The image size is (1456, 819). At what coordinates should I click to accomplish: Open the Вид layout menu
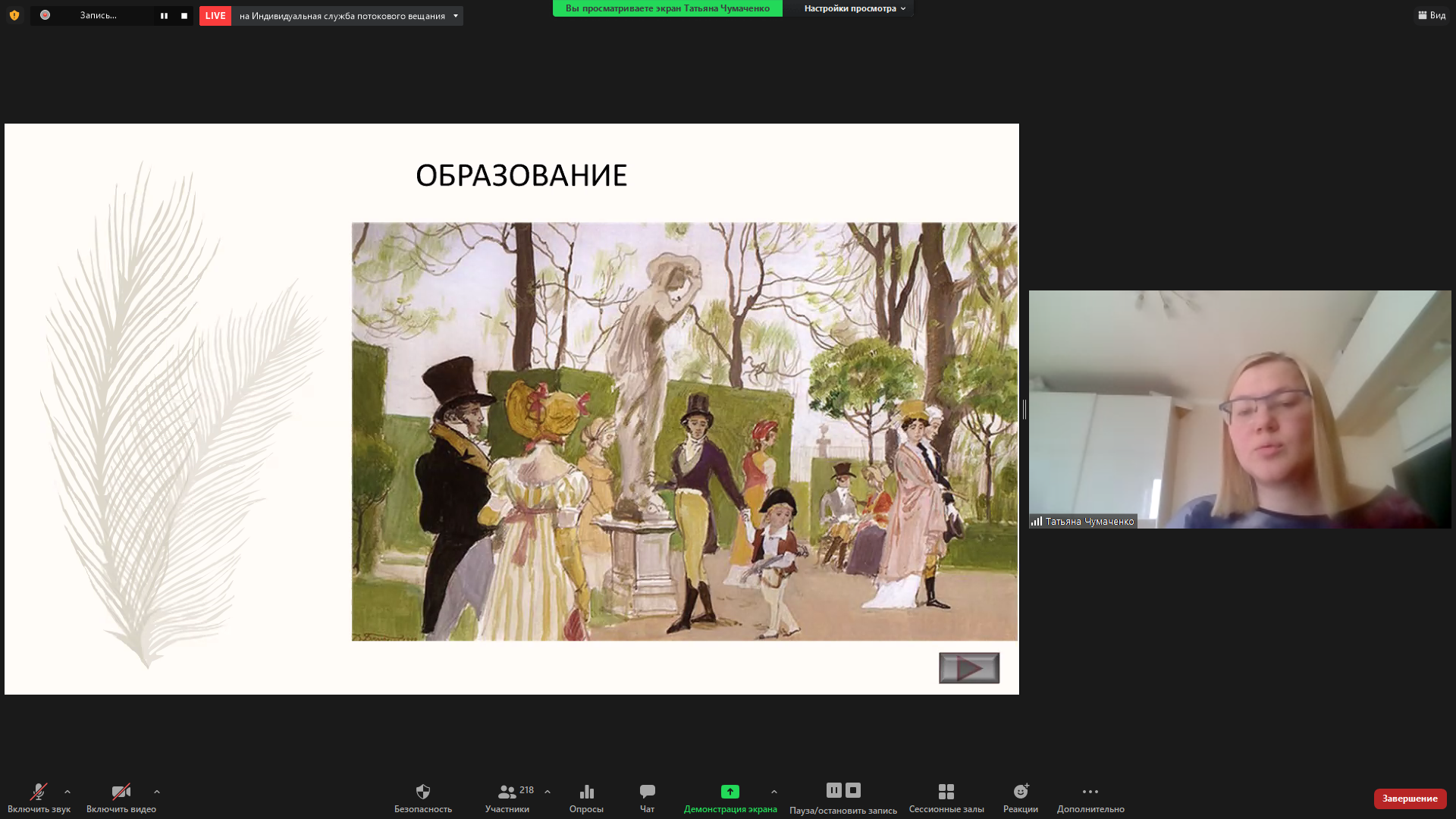(x=1432, y=15)
